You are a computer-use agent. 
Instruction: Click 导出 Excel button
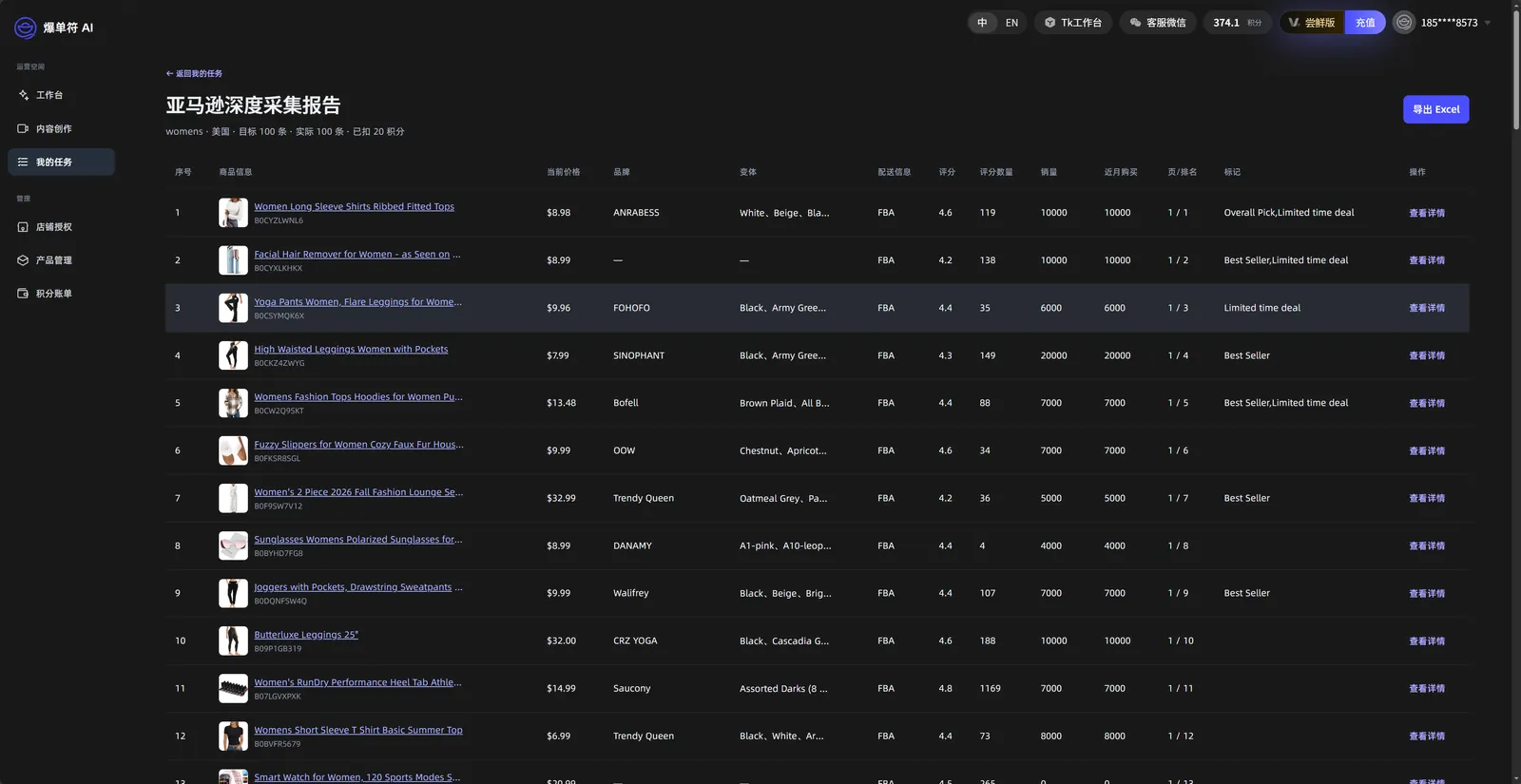click(1435, 109)
